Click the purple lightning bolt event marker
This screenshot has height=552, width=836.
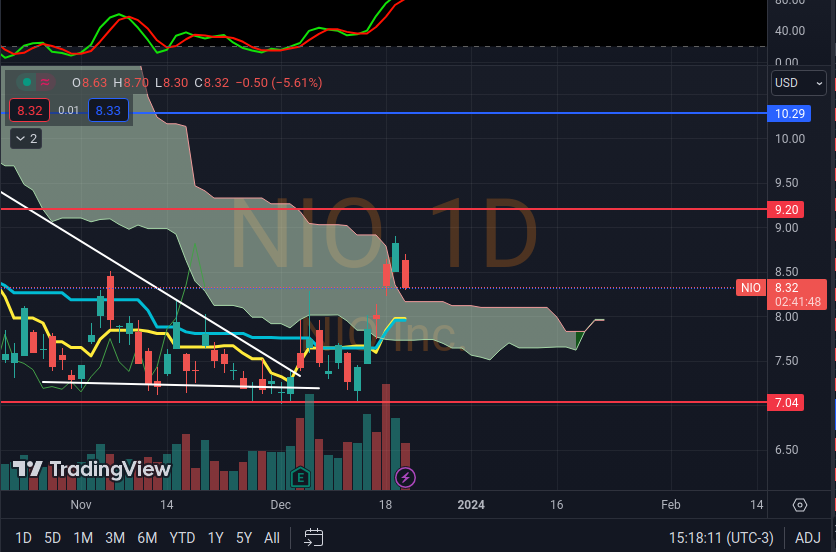tap(405, 477)
